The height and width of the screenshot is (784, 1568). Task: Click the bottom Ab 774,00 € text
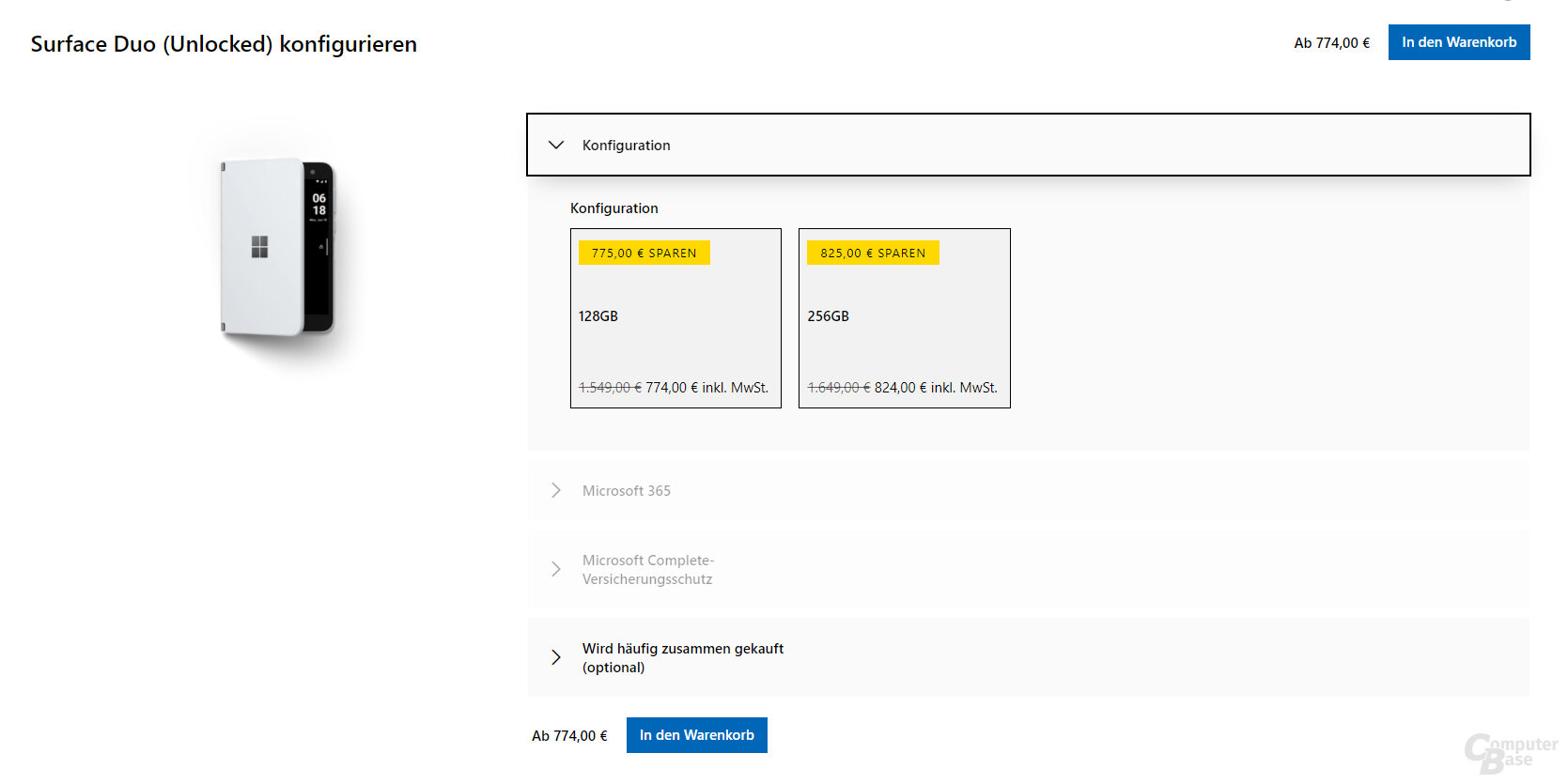(569, 736)
